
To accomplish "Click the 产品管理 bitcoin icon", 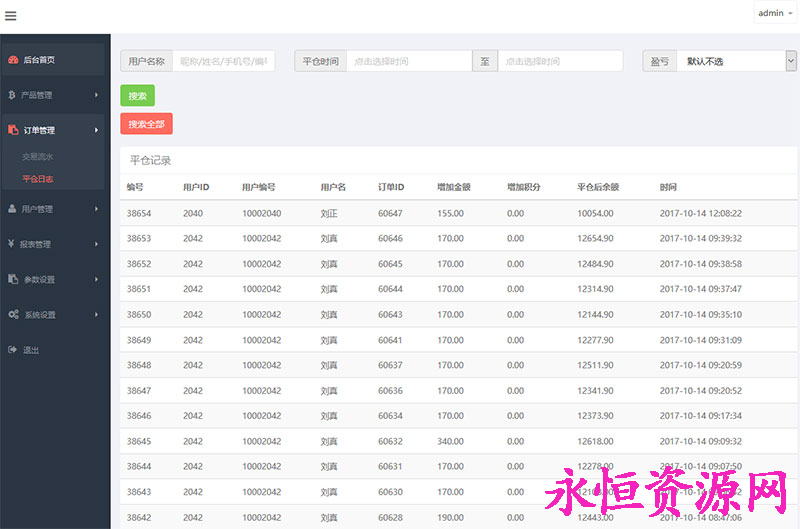I will [12, 95].
